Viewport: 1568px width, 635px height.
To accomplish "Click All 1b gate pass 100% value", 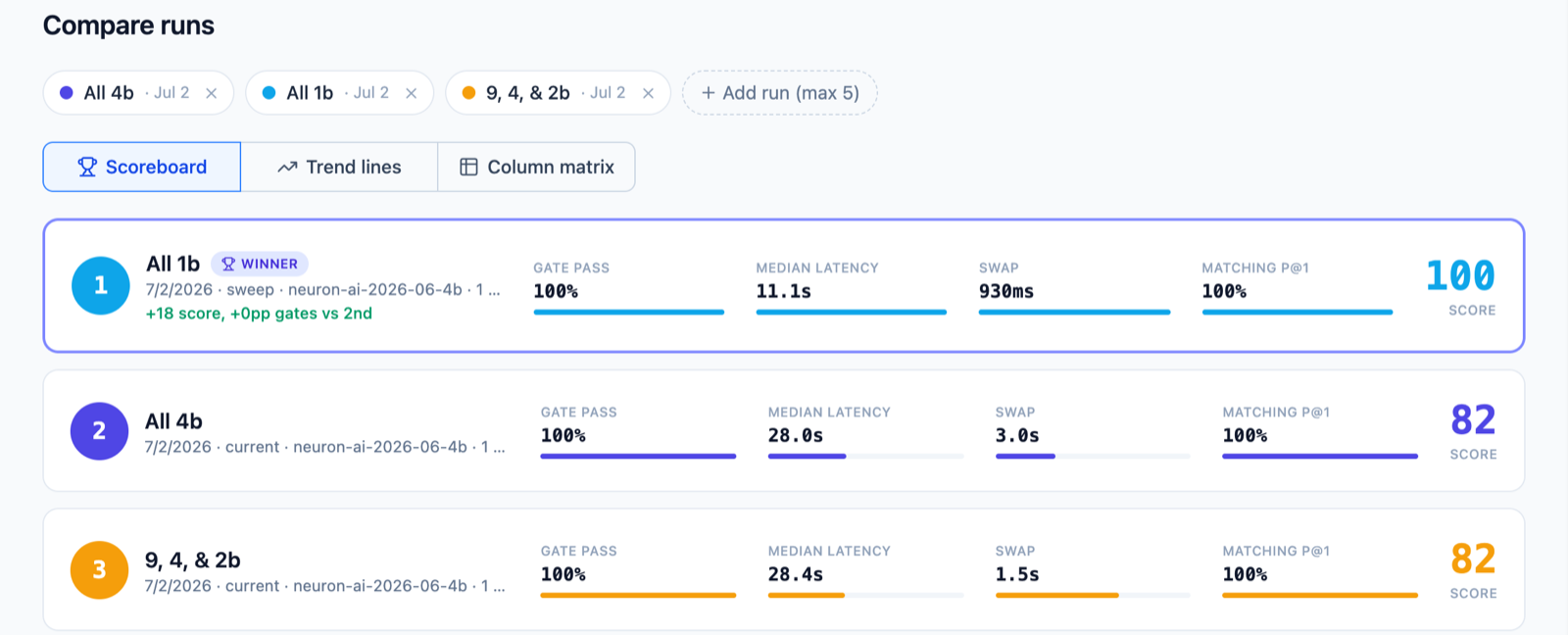I will [556, 291].
